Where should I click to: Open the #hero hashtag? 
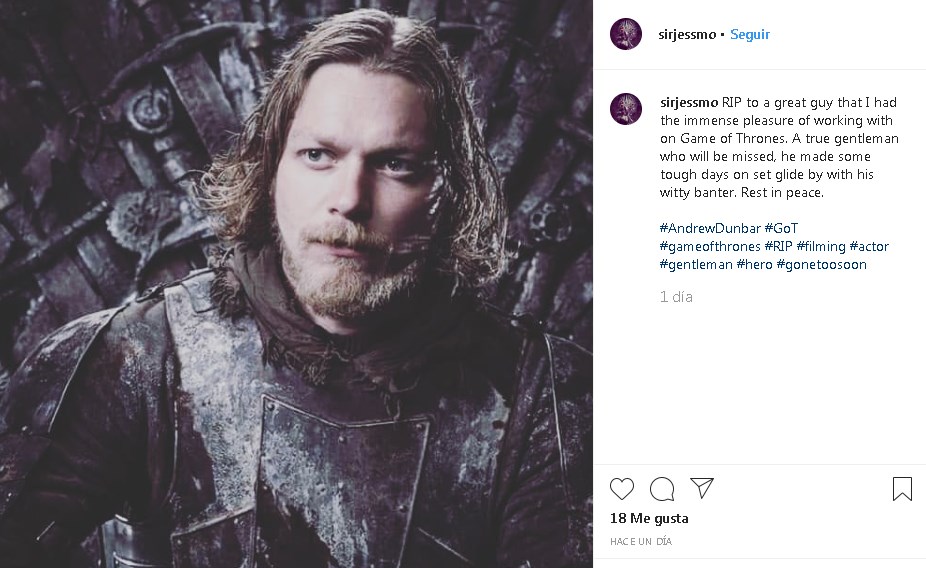(754, 264)
